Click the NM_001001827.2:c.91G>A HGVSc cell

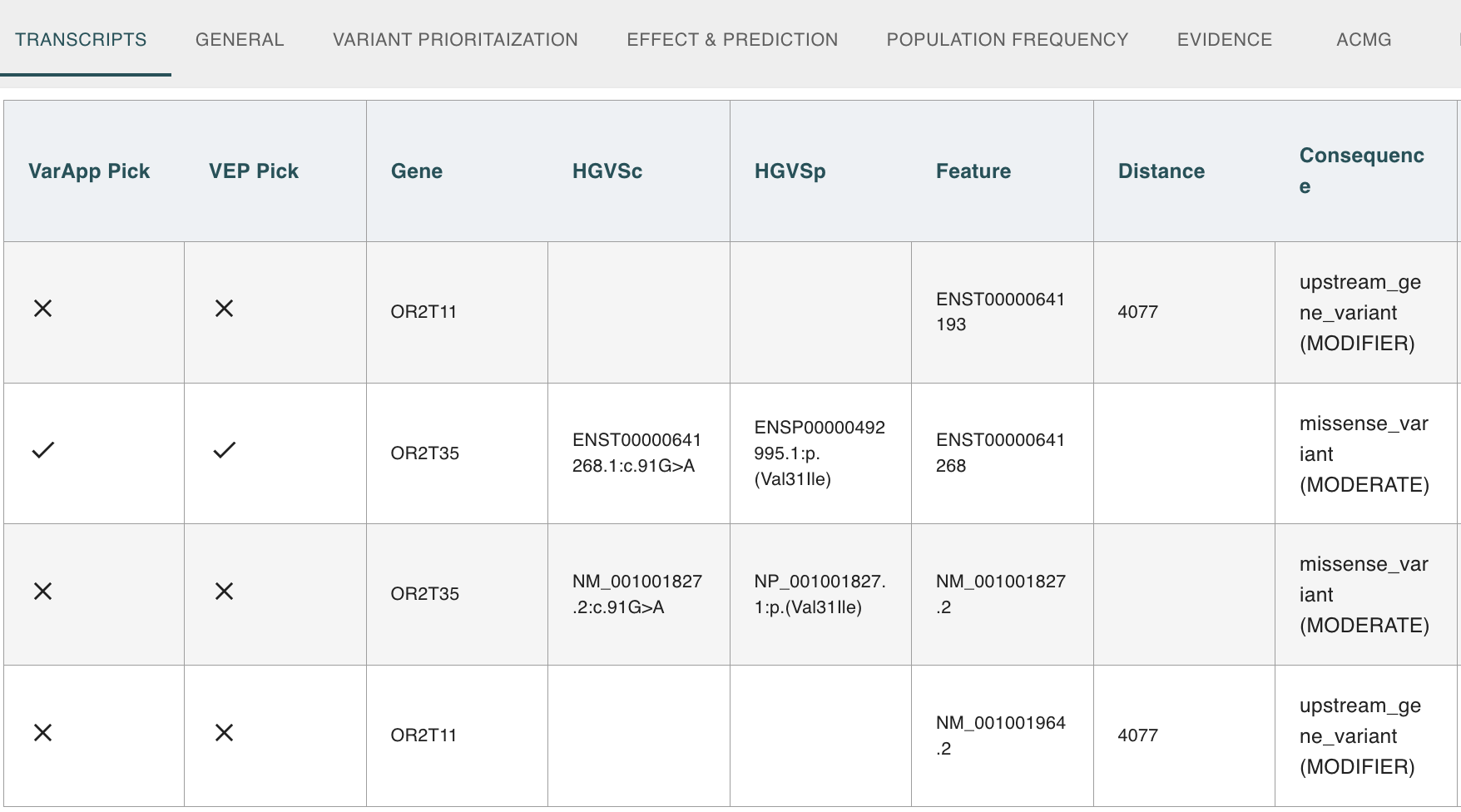coord(637,594)
